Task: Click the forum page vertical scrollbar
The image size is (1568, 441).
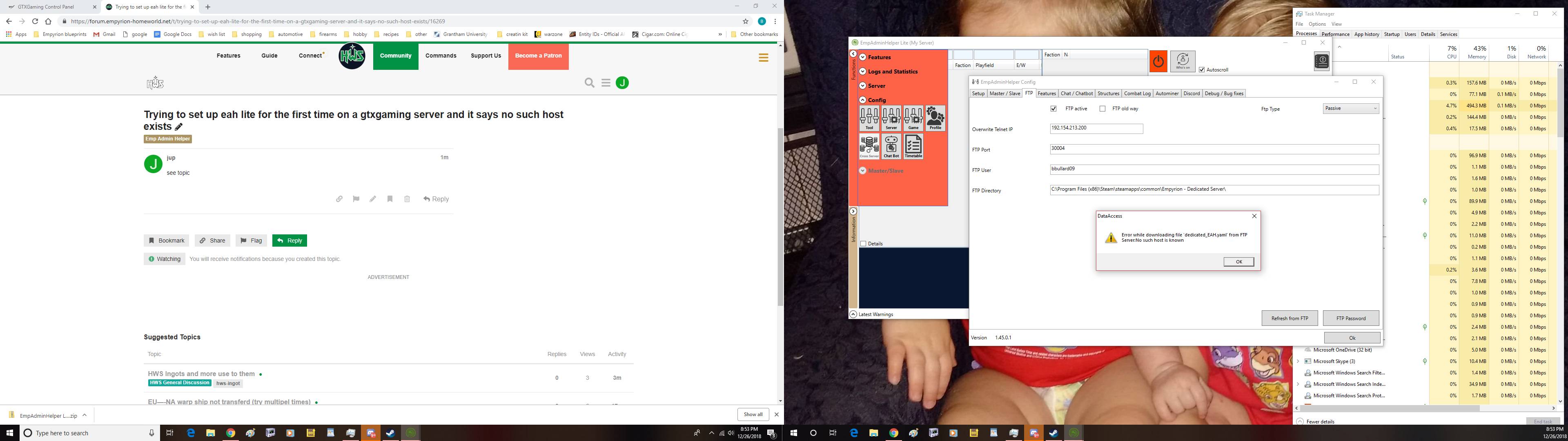Action: pos(780,217)
